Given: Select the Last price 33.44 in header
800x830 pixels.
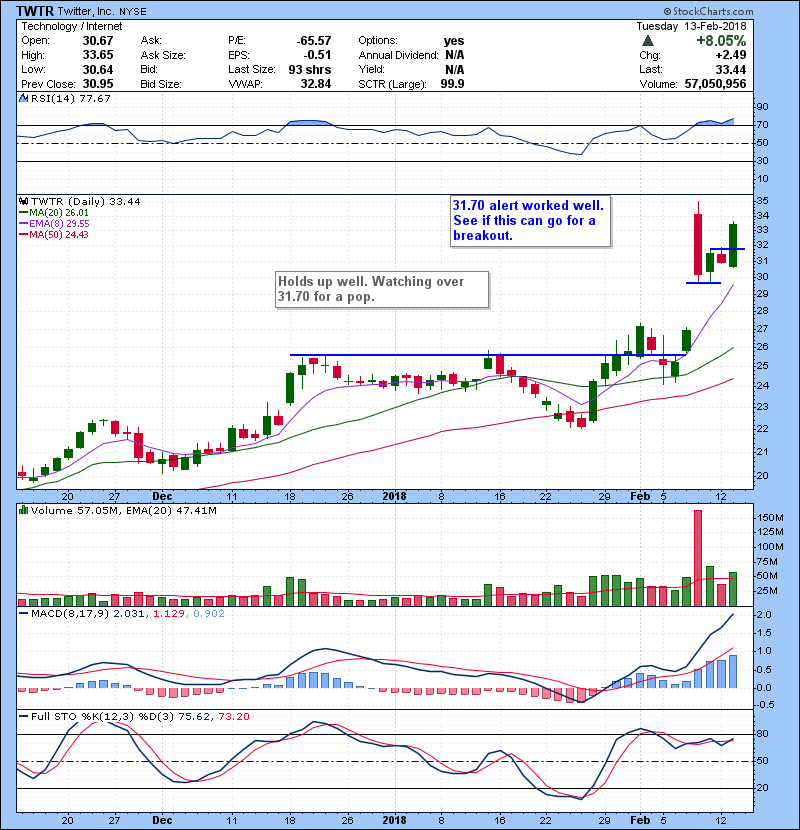Looking at the screenshot, I should pos(731,70).
